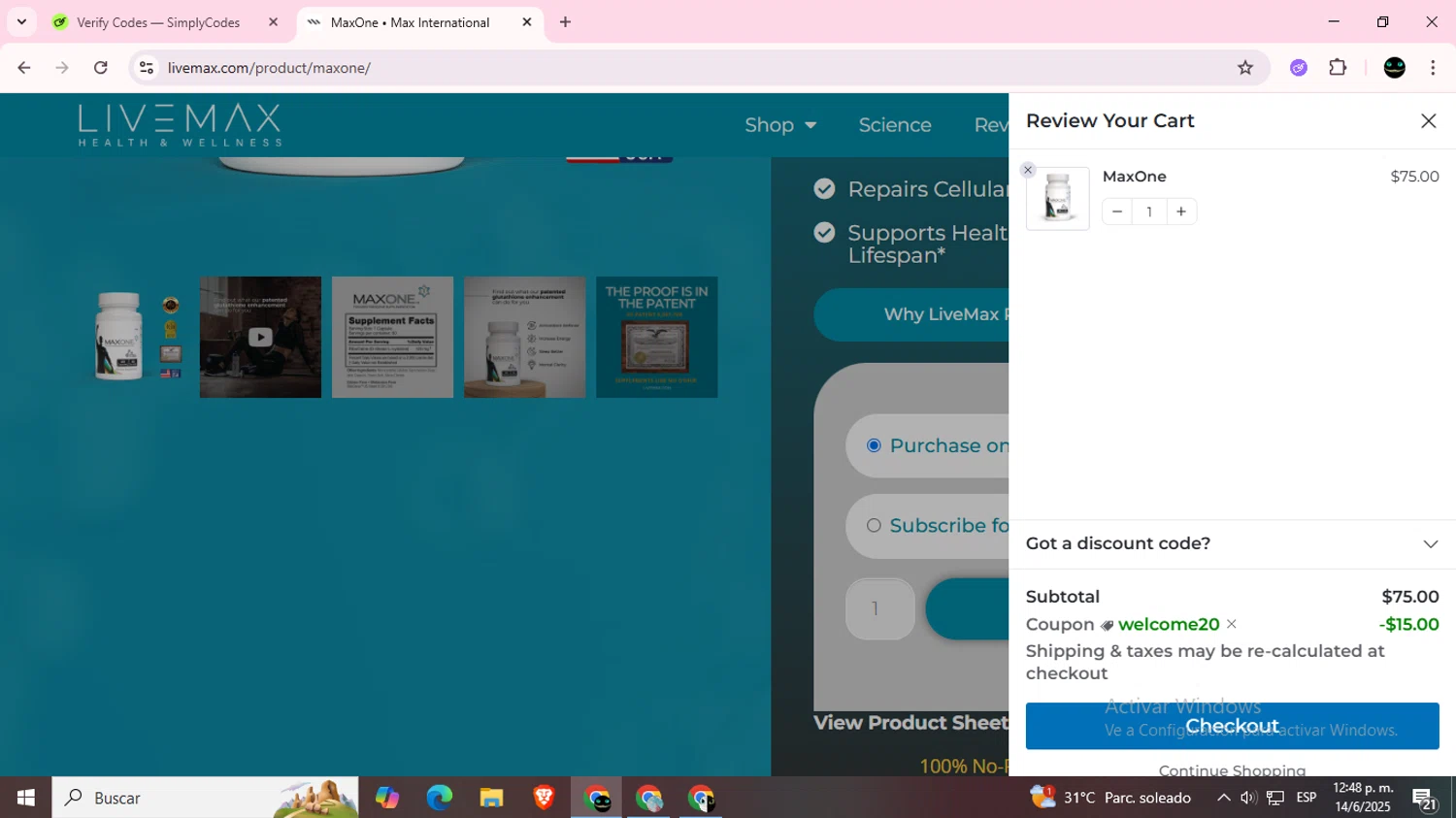1456x818 pixels.
Task: Play the product video thumbnail
Action: [260, 337]
